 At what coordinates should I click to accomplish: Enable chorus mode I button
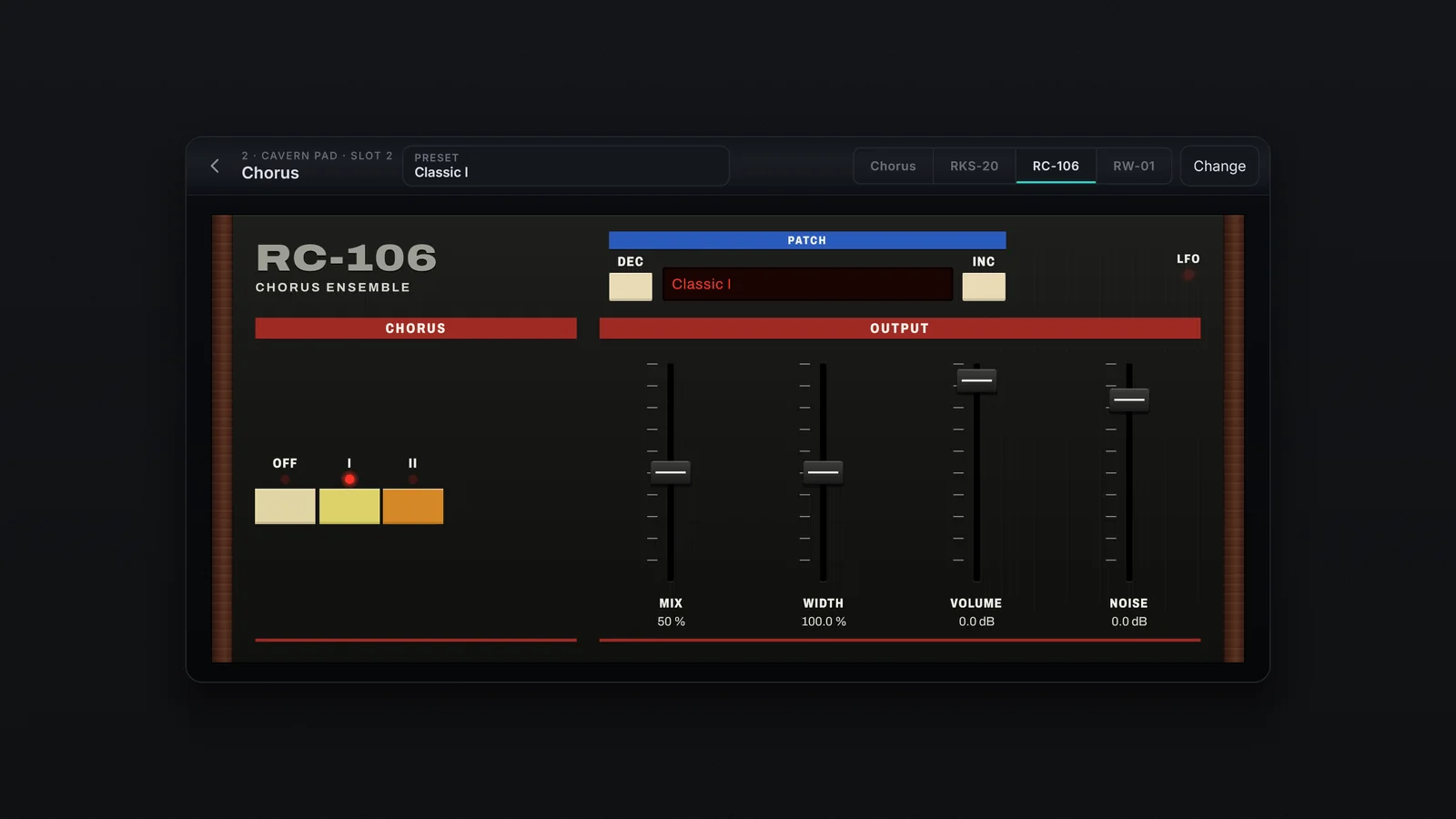click(349, 506)
